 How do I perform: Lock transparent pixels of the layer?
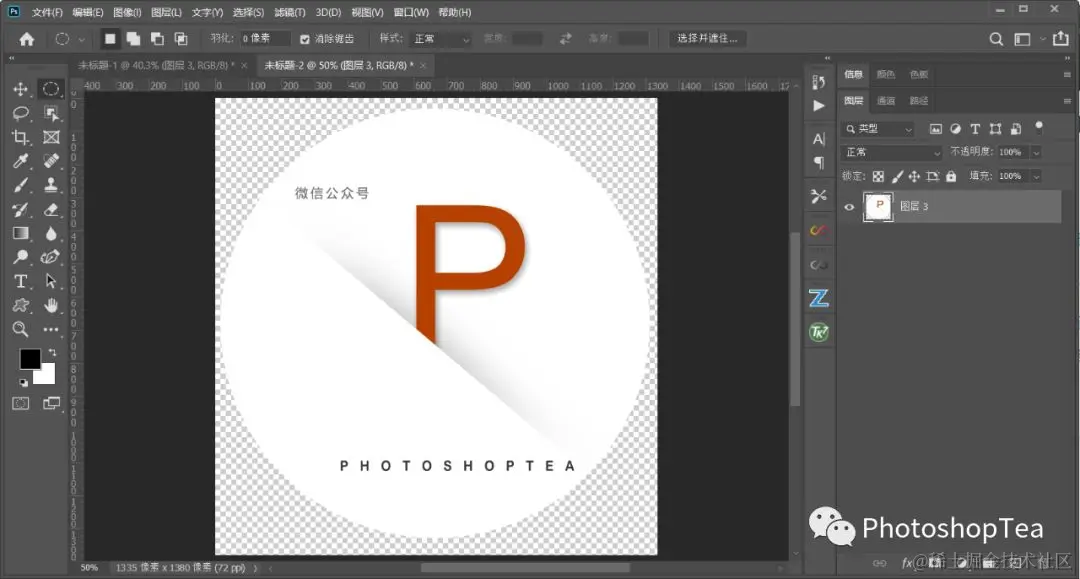tap(878, 176)
